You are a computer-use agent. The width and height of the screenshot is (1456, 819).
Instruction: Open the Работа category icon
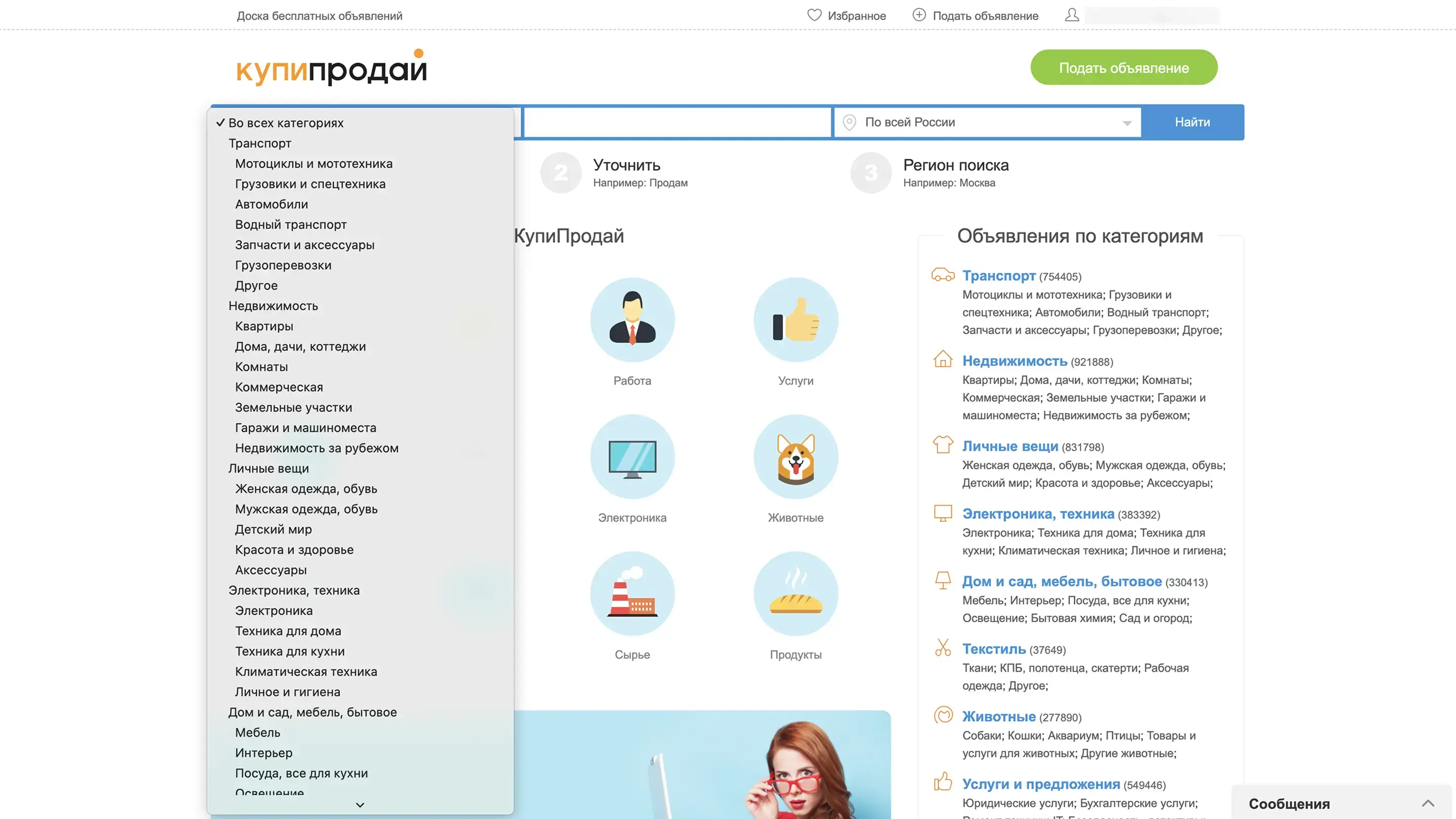632,320
